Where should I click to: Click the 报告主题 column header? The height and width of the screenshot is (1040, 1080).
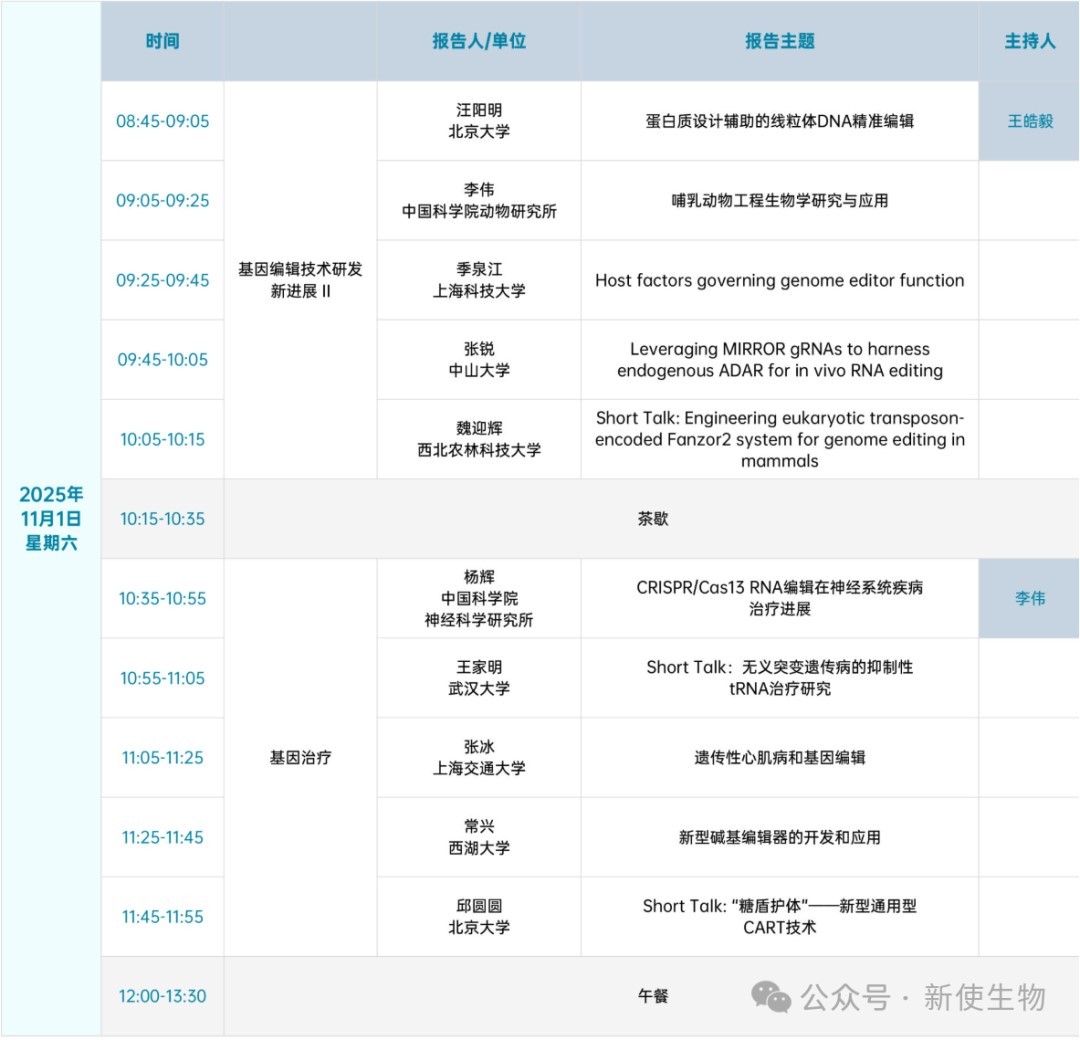(779, 42)
